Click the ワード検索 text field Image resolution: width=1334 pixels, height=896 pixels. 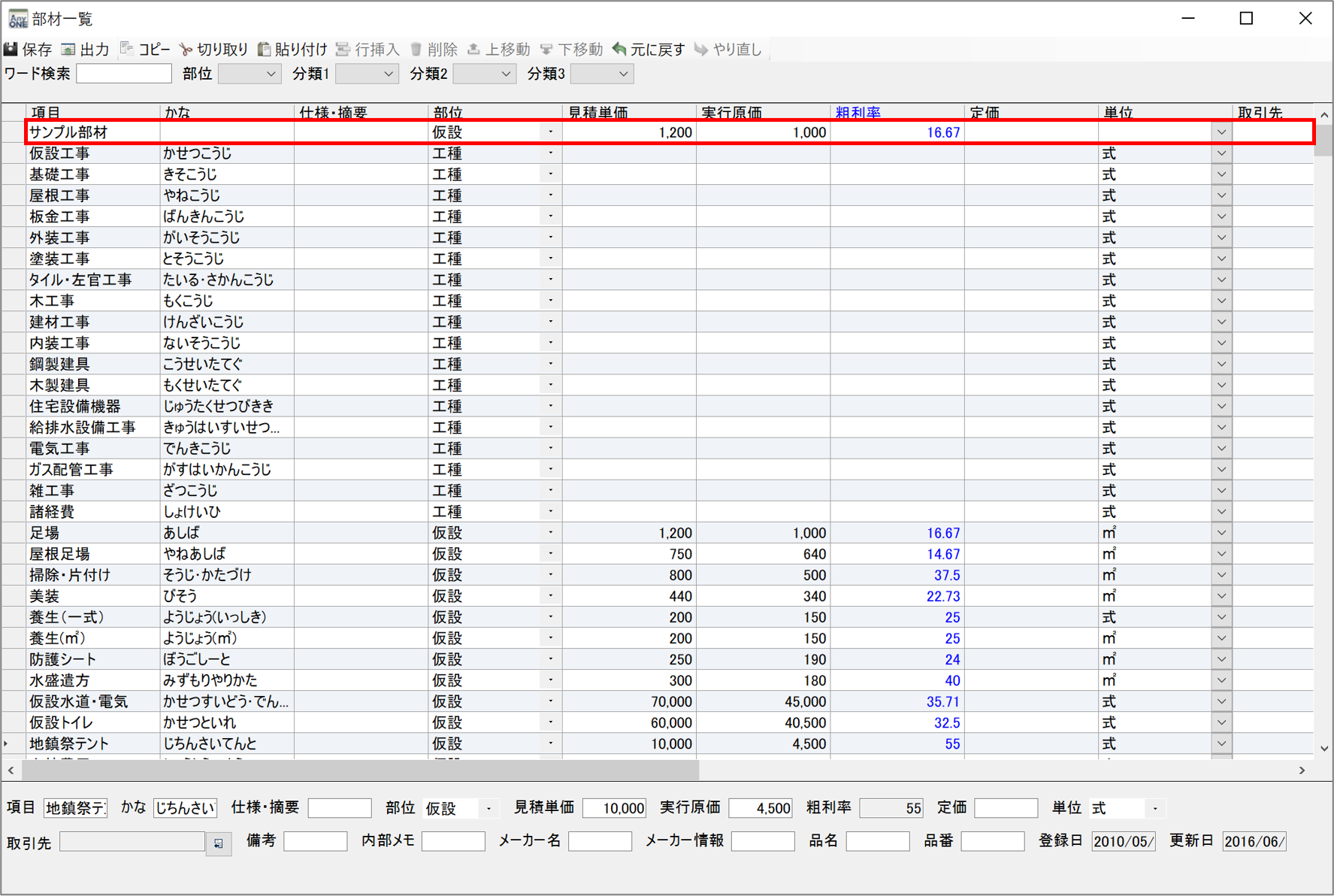(x=124, y=74)
